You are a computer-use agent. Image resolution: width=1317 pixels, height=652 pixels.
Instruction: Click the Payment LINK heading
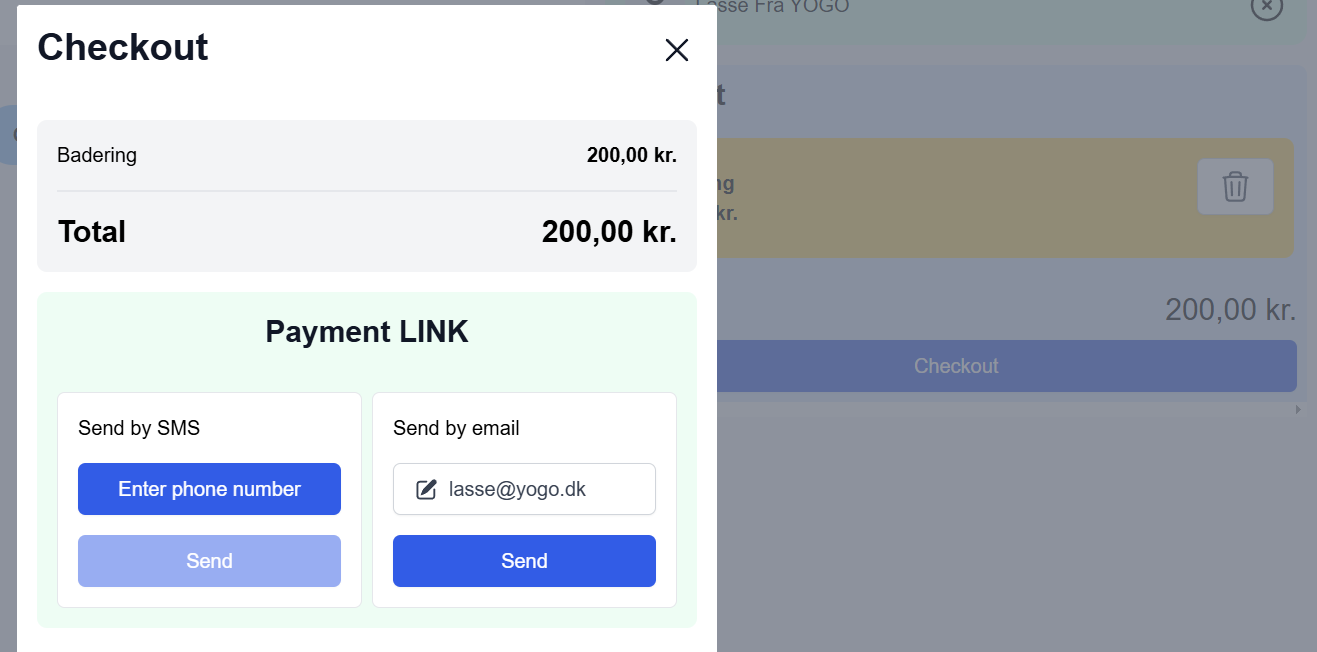pyautogui.click(x=367, y=332)
